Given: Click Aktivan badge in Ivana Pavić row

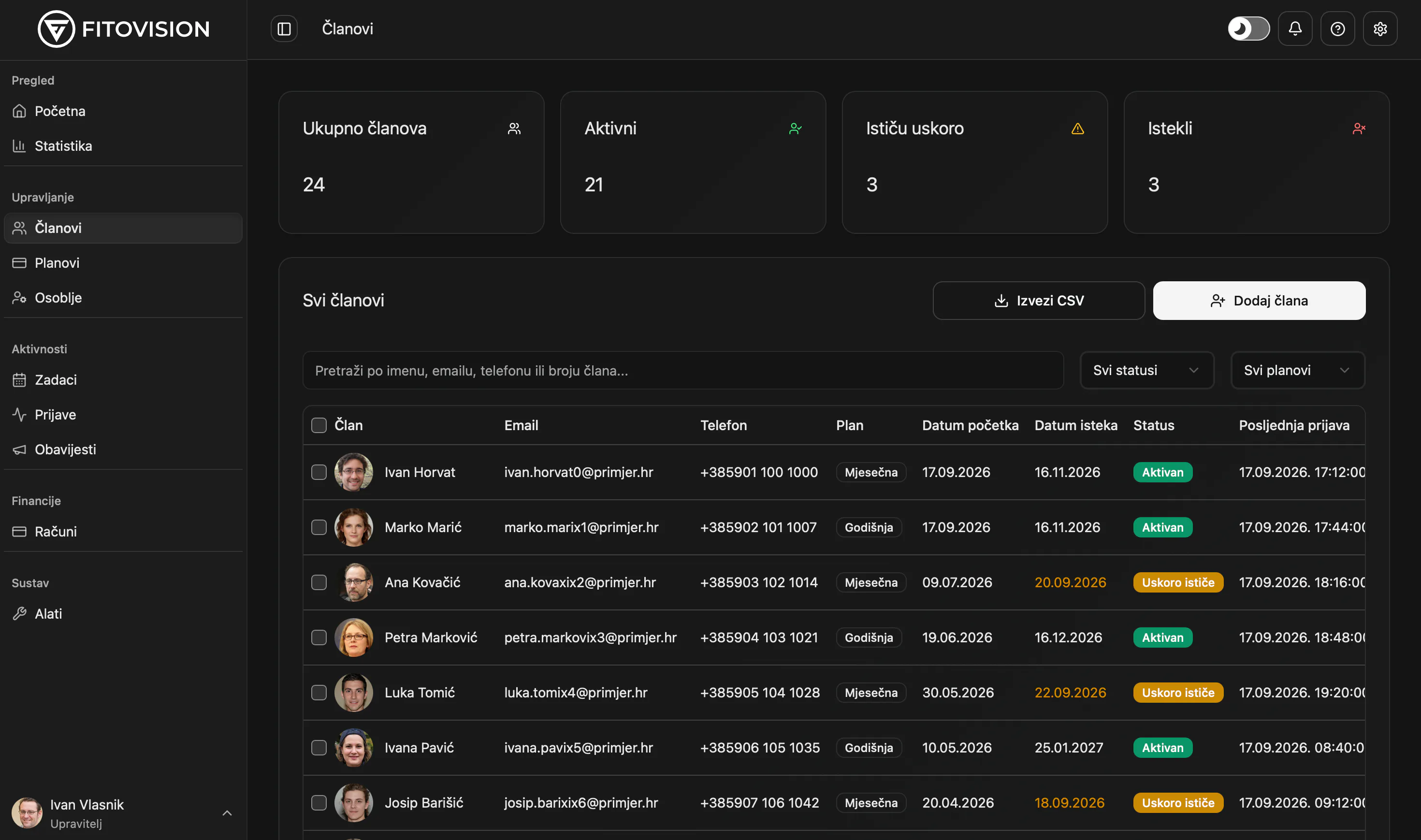Looking at the screenshot, I should click(x=1162, y=748).
